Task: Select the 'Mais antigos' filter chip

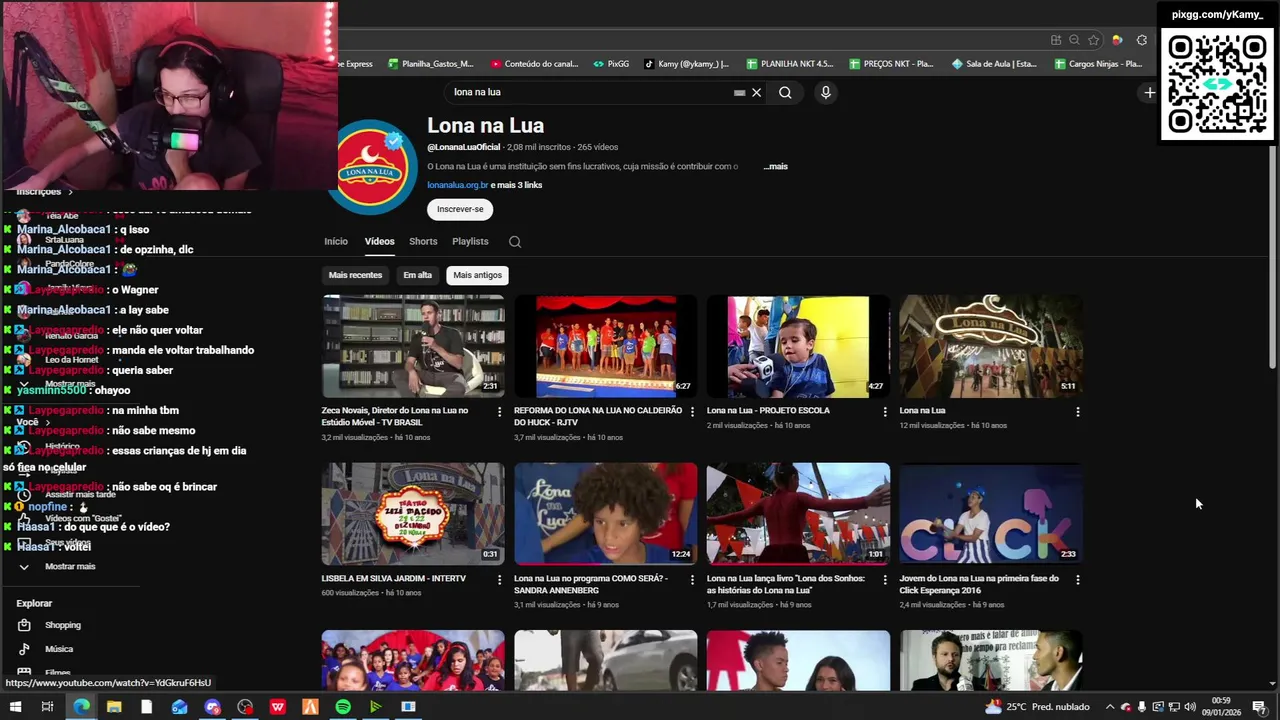Action: pyautogui.click(x=477, y=275)
